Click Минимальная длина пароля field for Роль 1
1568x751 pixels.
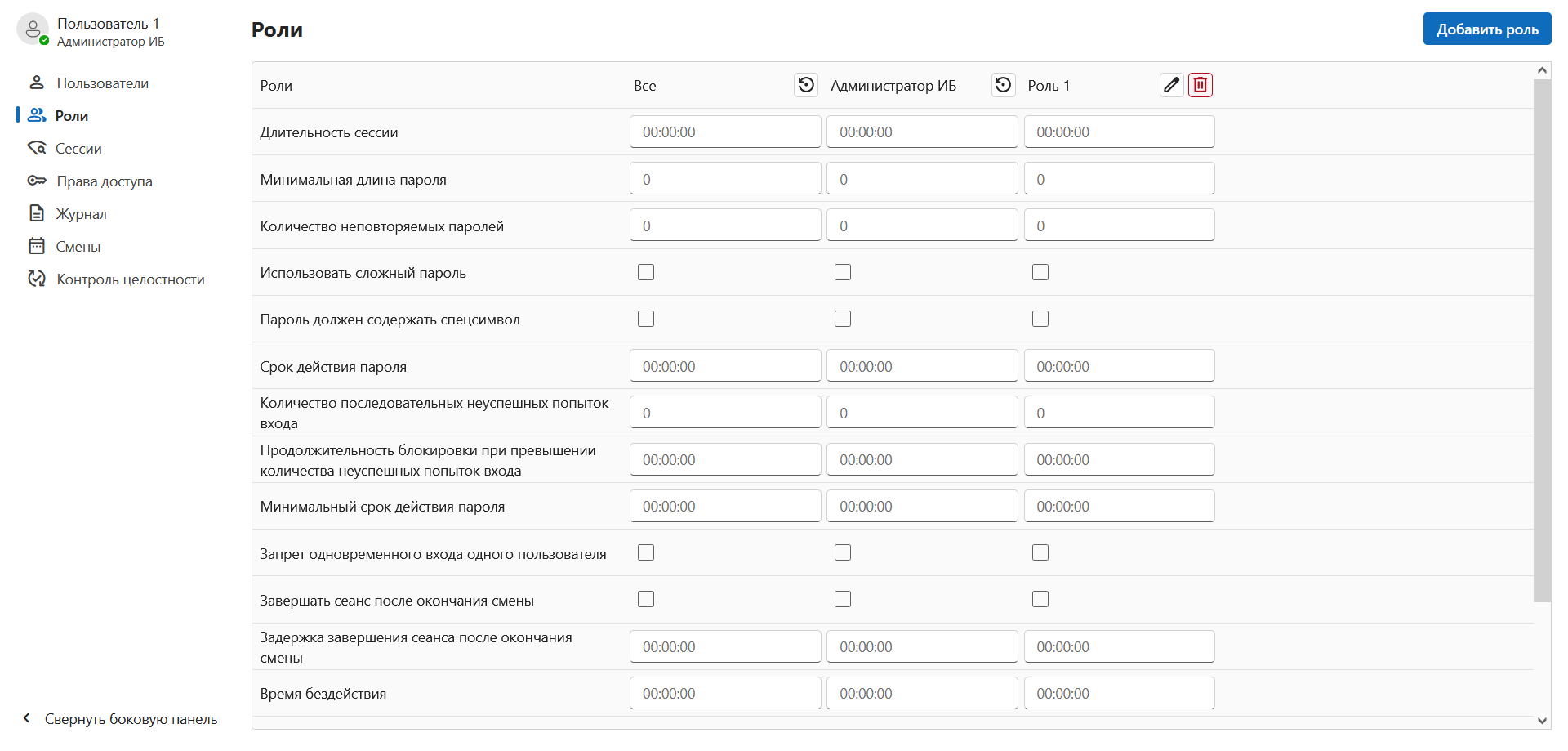pos(1120,178)
